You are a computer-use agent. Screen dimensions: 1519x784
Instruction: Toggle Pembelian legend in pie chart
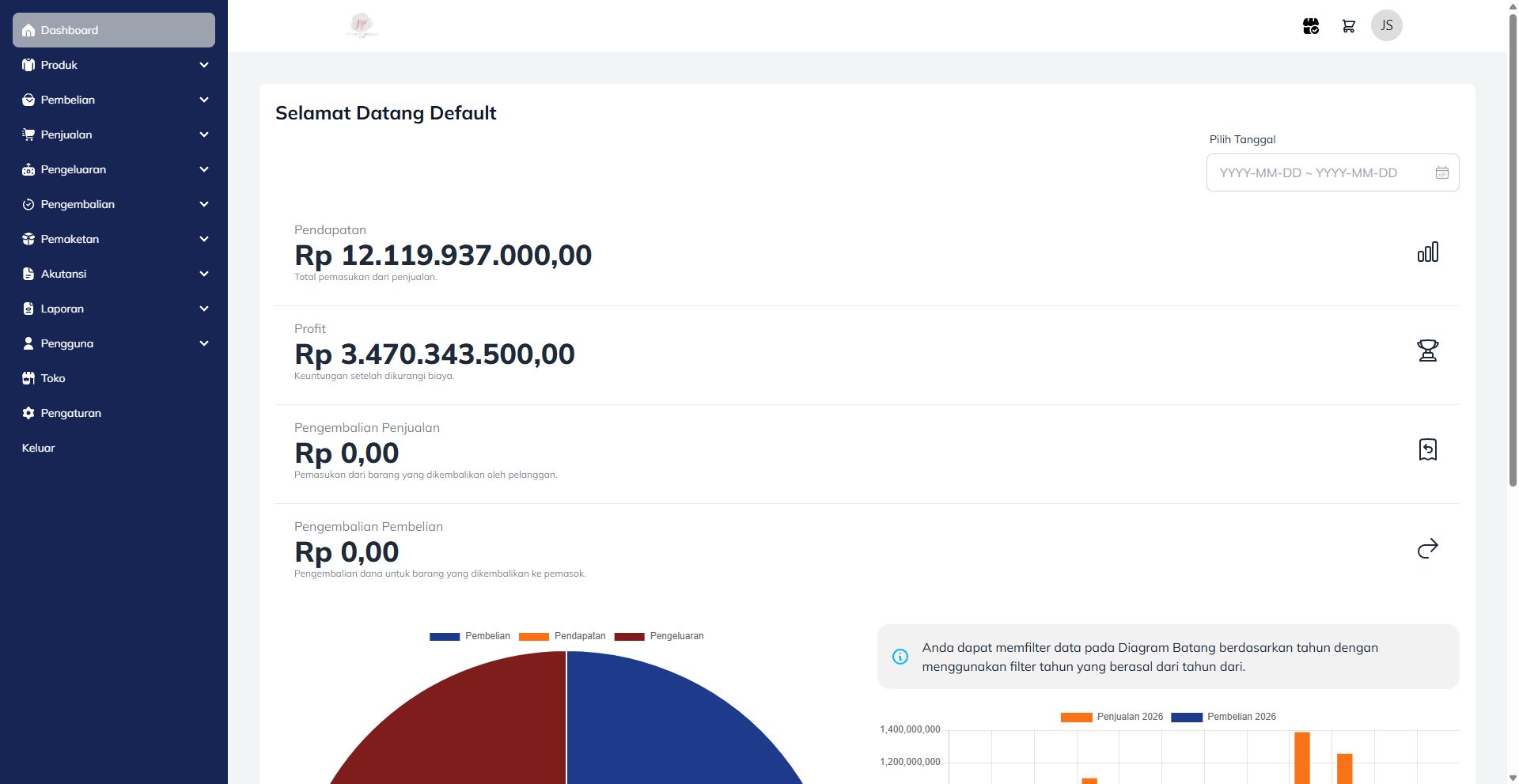pos(470,636)
